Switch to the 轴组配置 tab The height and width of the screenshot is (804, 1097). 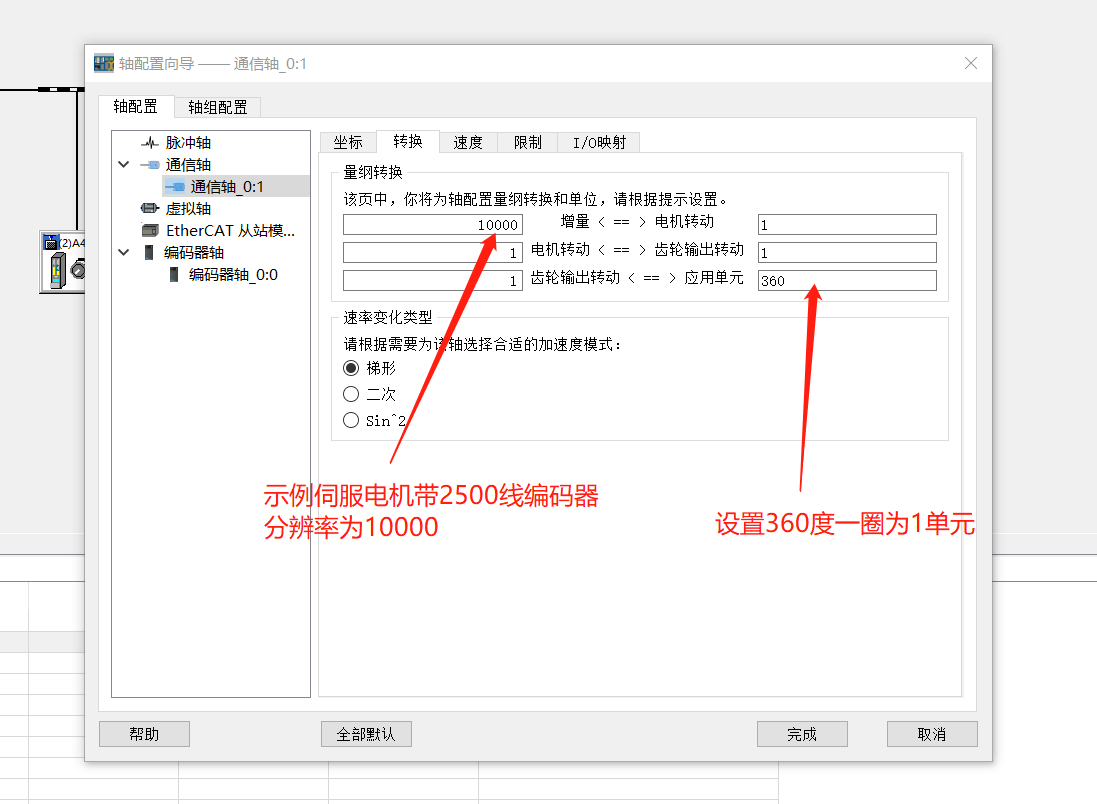point(218,107)
